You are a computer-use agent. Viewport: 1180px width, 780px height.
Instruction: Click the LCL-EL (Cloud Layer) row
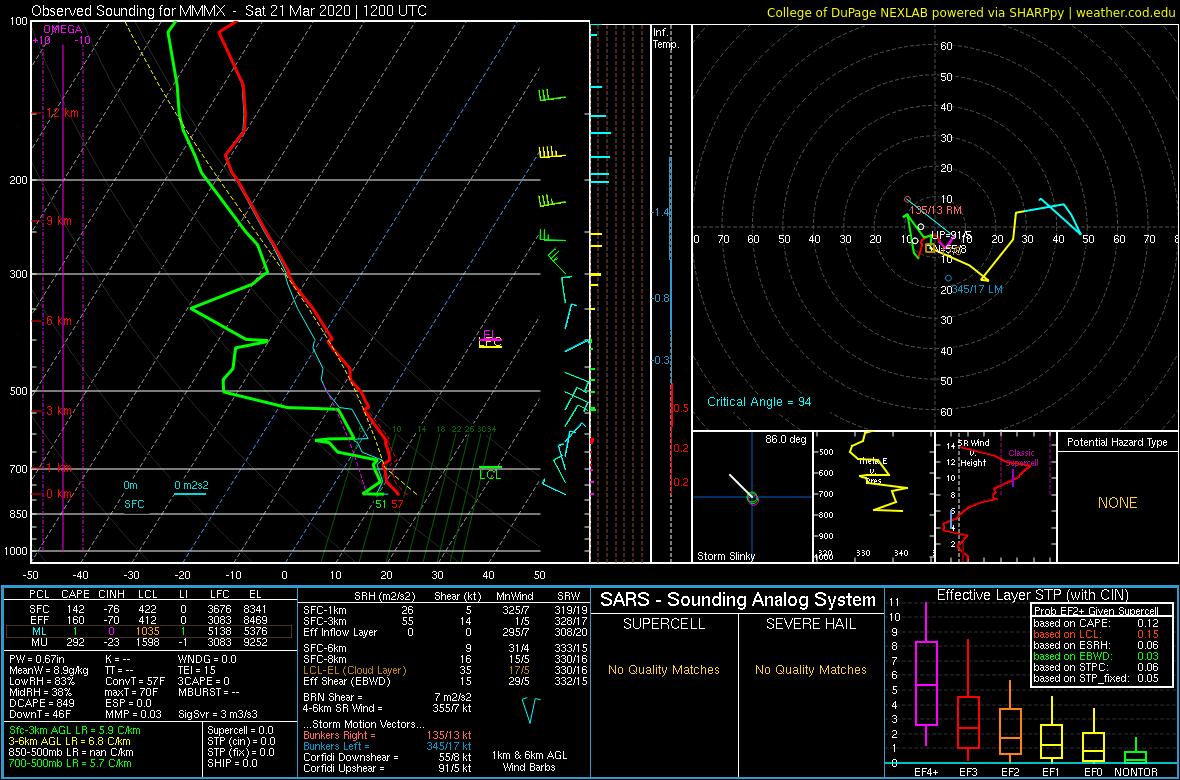pyautogui.click(x=444, y=670)
